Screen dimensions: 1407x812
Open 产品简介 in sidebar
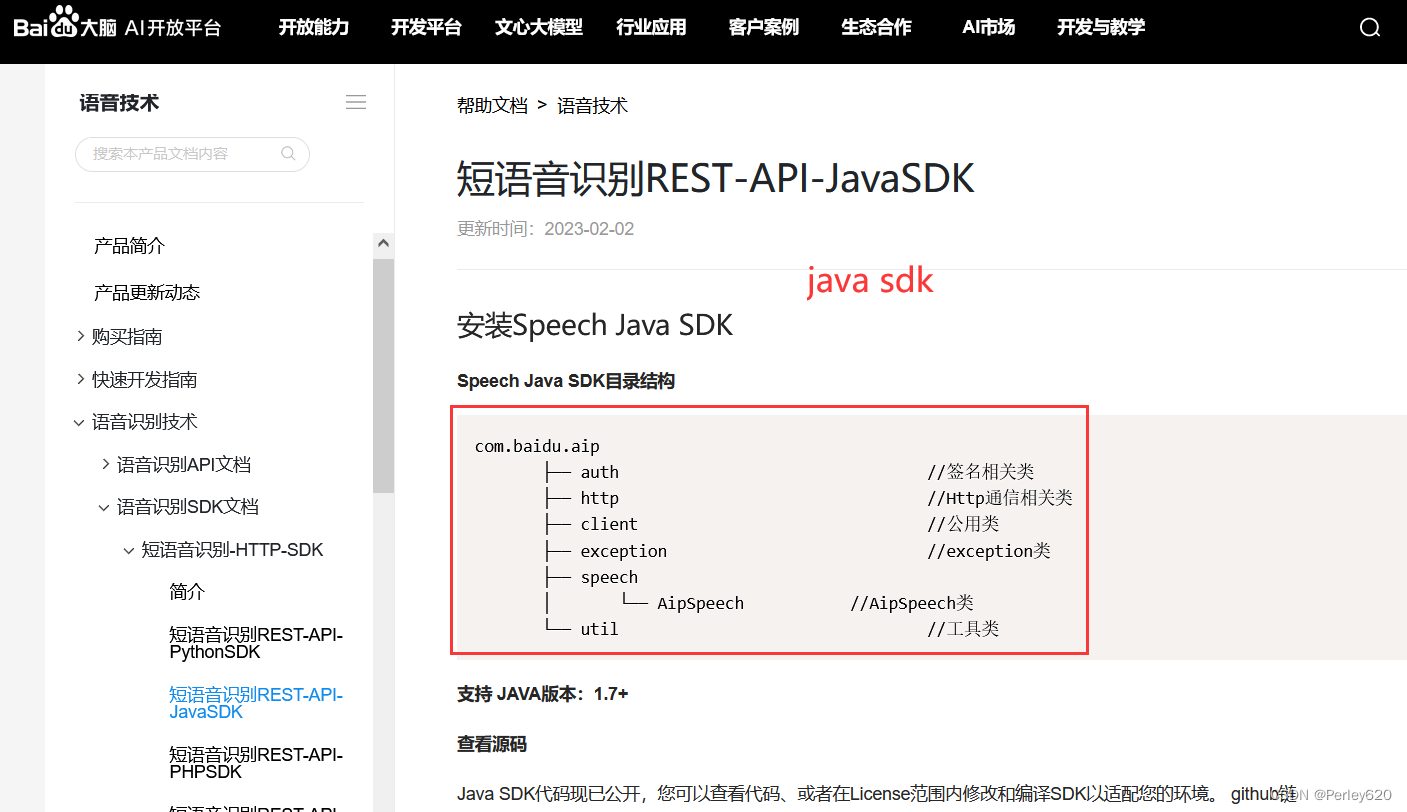[x=129, y=246]
